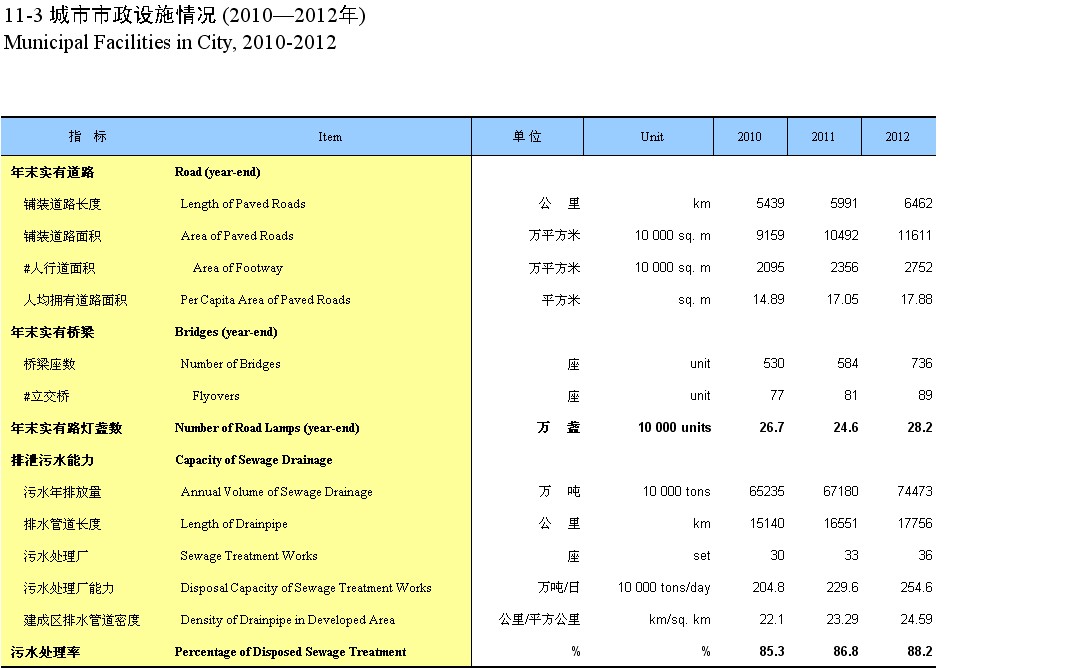The width and height of the screenshot is (1080, 668).
Task: Click the '建成区排水管道密度' row label
Action: click(81, 620)
